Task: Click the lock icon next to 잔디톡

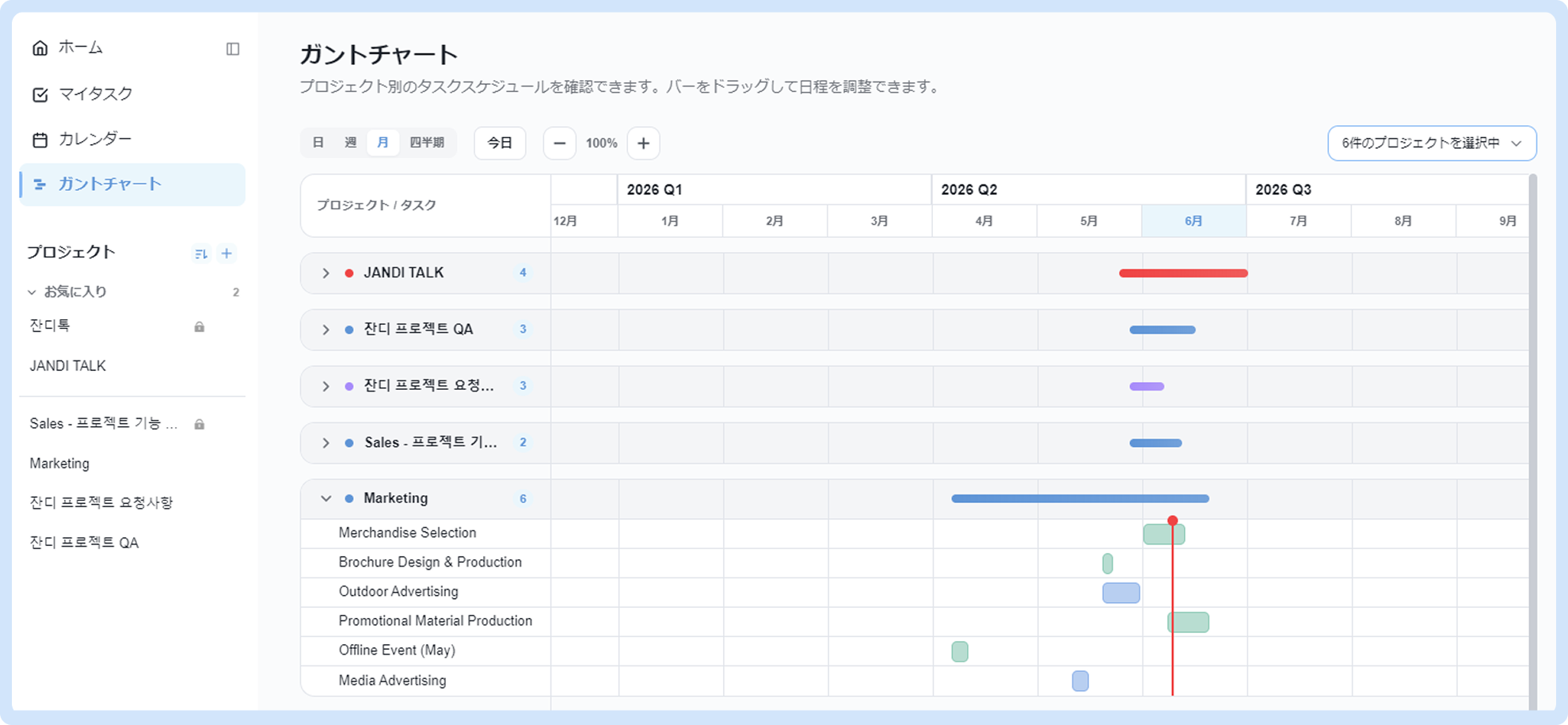Action: (x=200, y=326)
